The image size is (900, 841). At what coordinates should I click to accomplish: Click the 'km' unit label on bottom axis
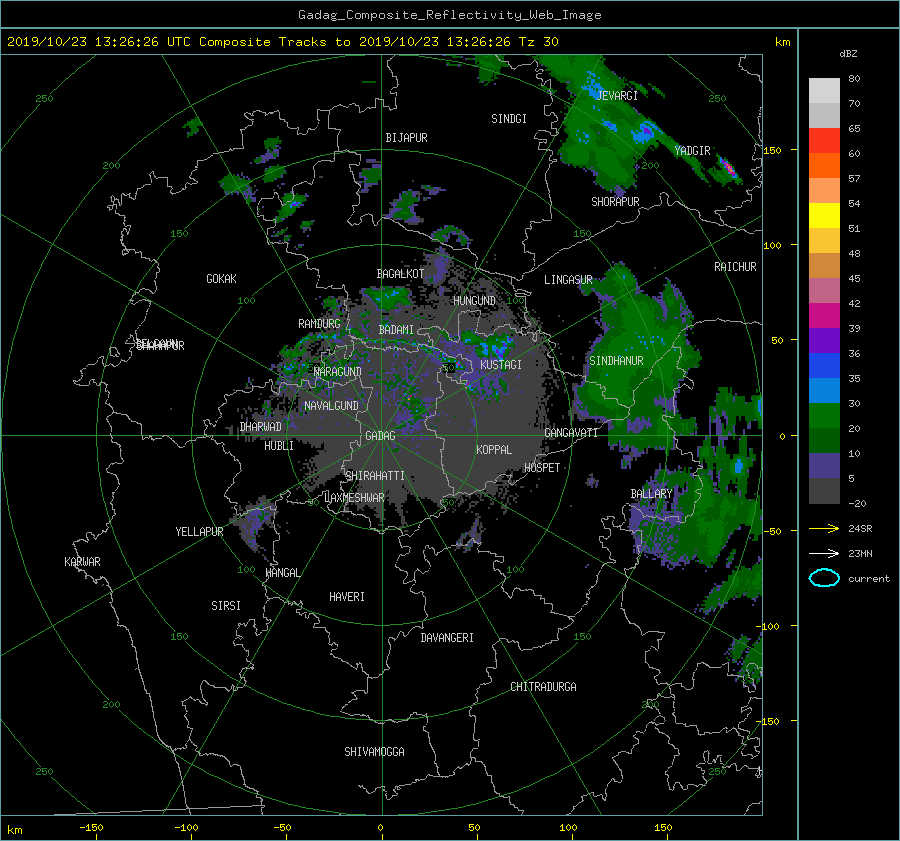point(14,830)
